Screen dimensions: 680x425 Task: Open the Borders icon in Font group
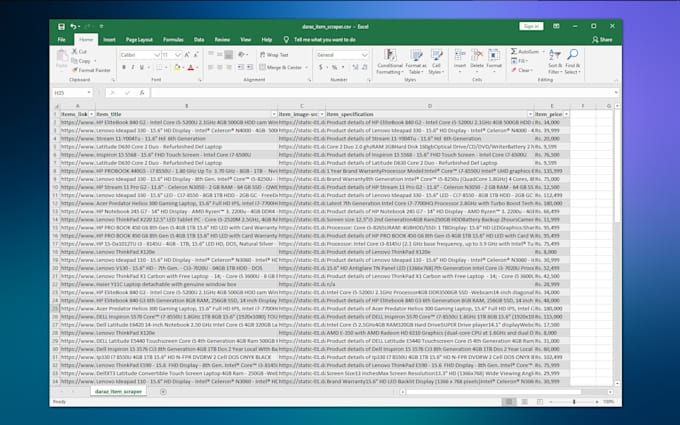159,67
